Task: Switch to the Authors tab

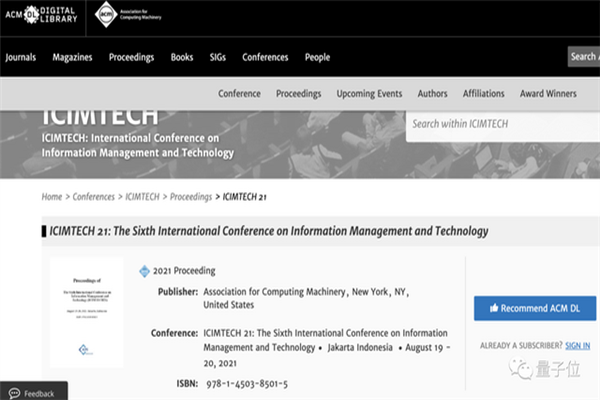Action: pos(432,94)
